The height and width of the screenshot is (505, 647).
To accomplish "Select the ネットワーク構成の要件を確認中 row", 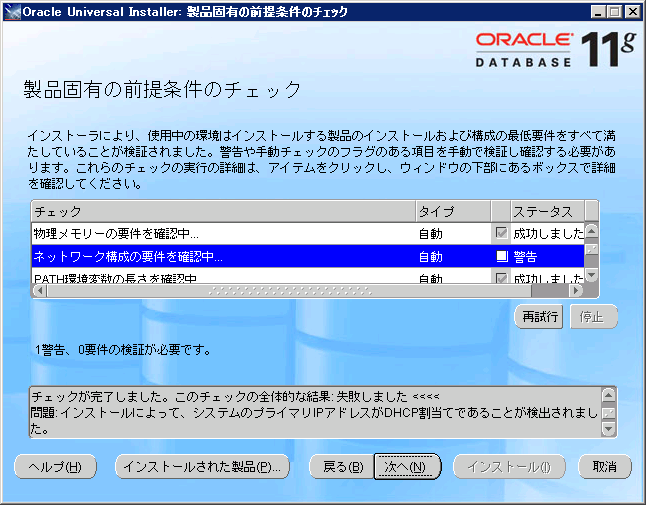I will 307,256.
